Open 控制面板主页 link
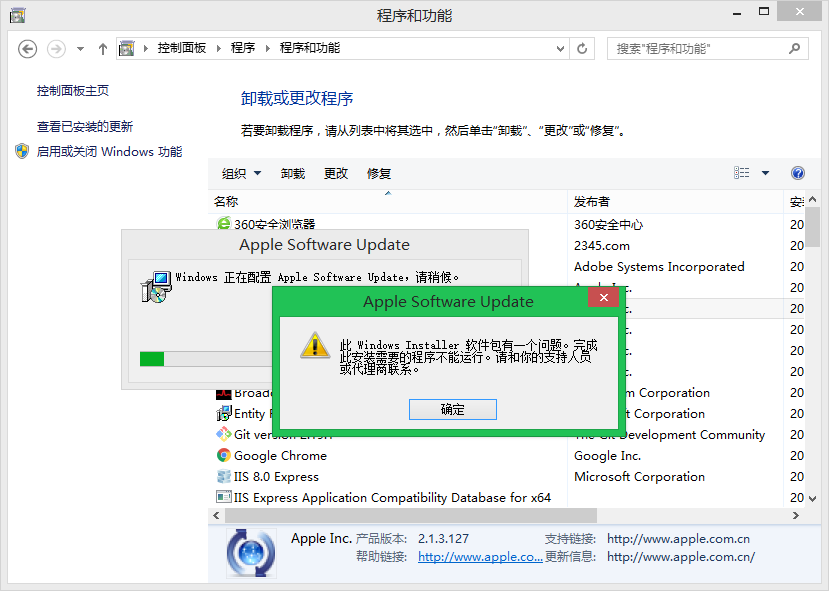The image size is (829, 591). (73, 91)
